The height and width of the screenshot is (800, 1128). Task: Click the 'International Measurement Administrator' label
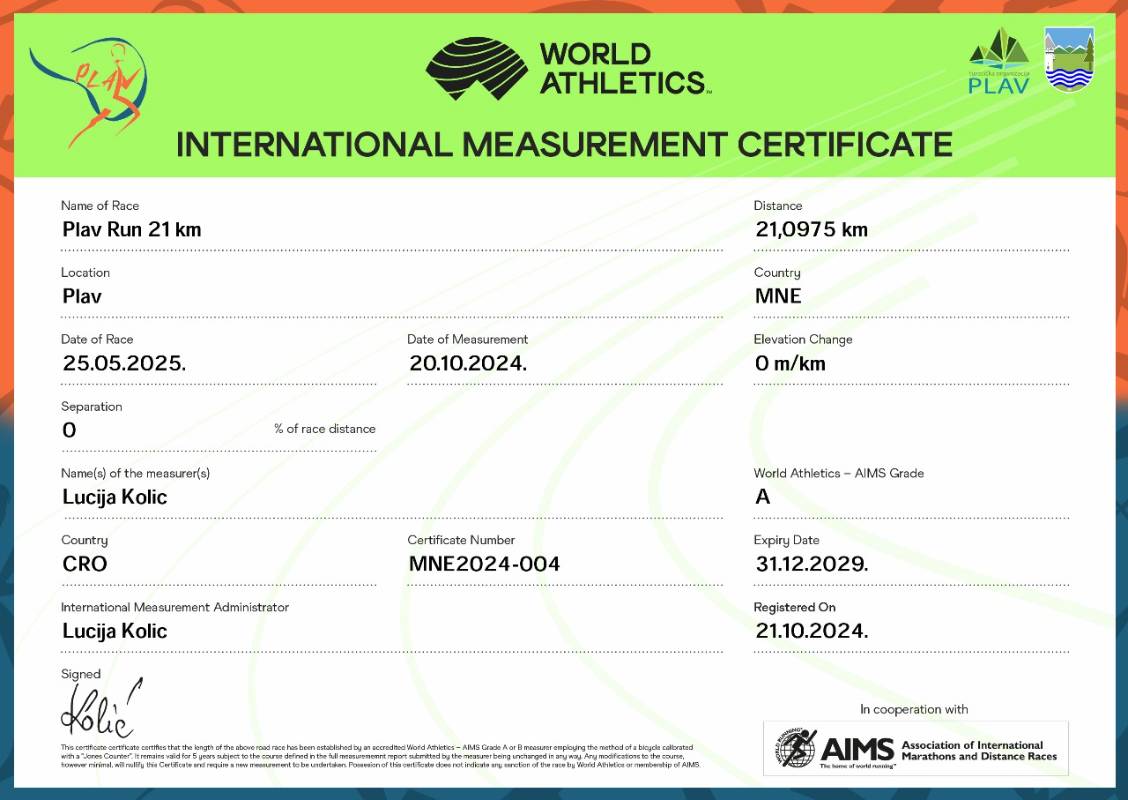pos(175,607)
